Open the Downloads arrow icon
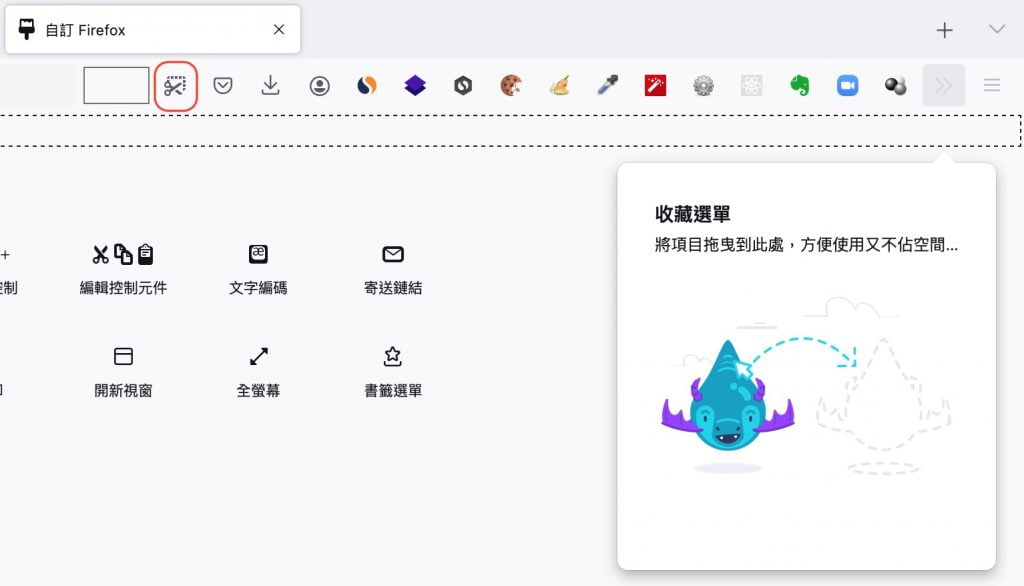Screen dimensions: 1024x586 pyautogui.click(x=270, y=86)
